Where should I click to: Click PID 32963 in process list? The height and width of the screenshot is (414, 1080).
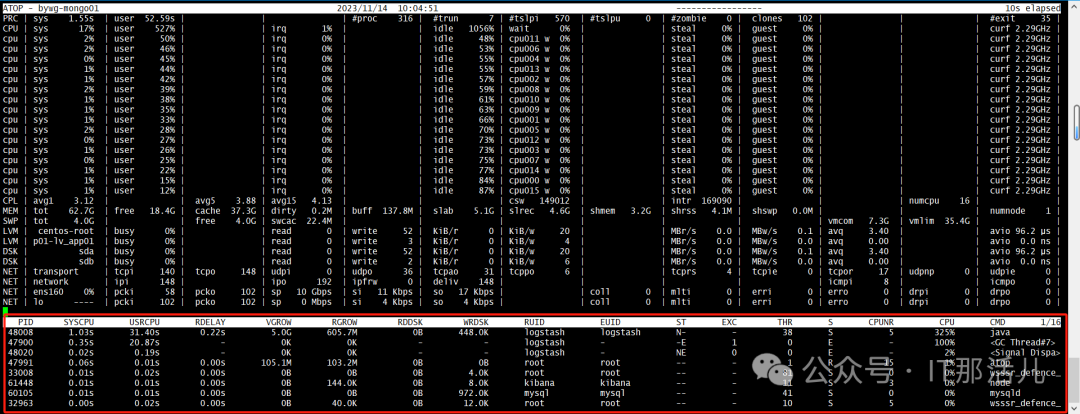click(21, 404)
